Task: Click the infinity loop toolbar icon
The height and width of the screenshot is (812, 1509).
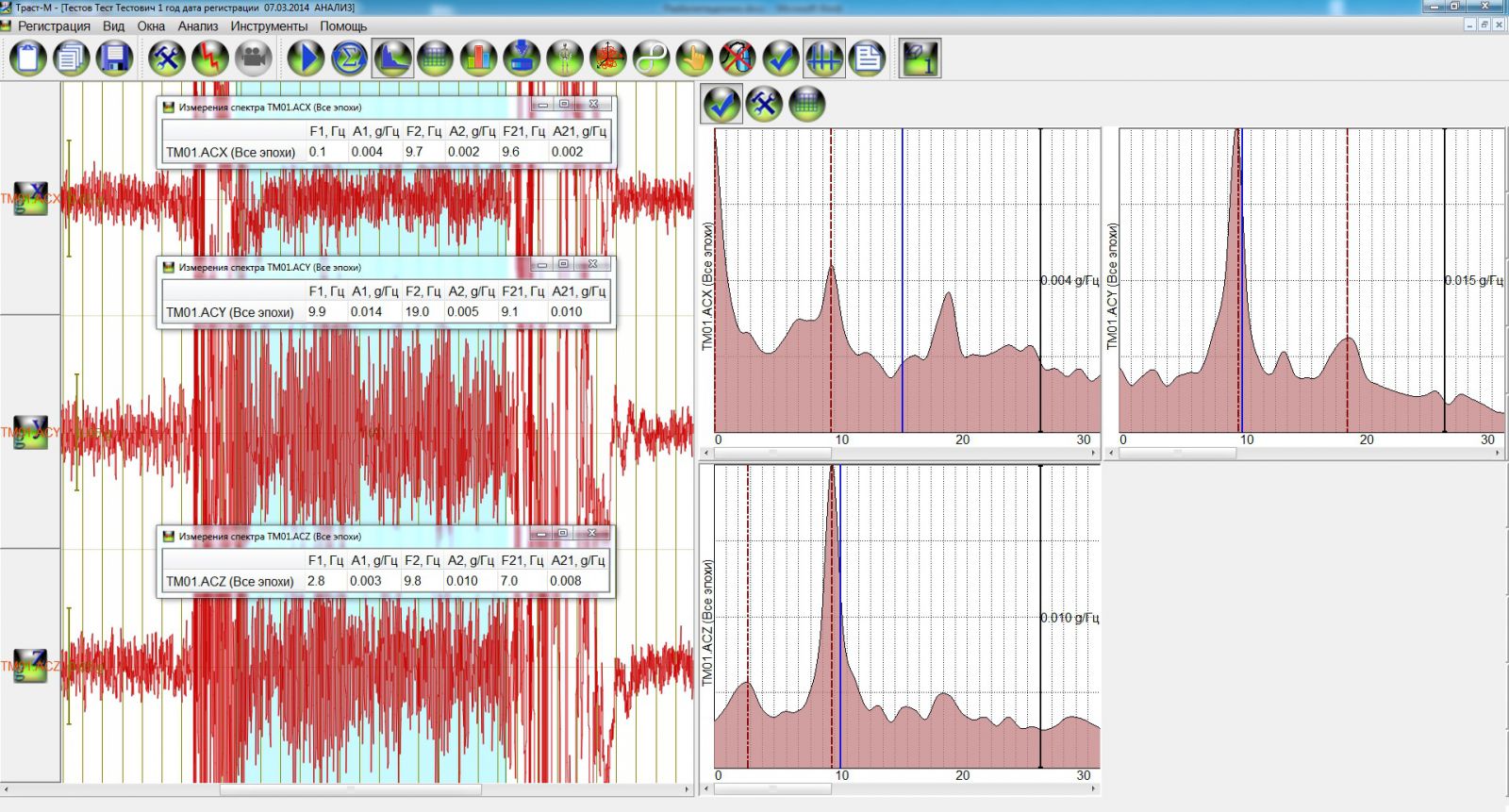Action: 651,58
